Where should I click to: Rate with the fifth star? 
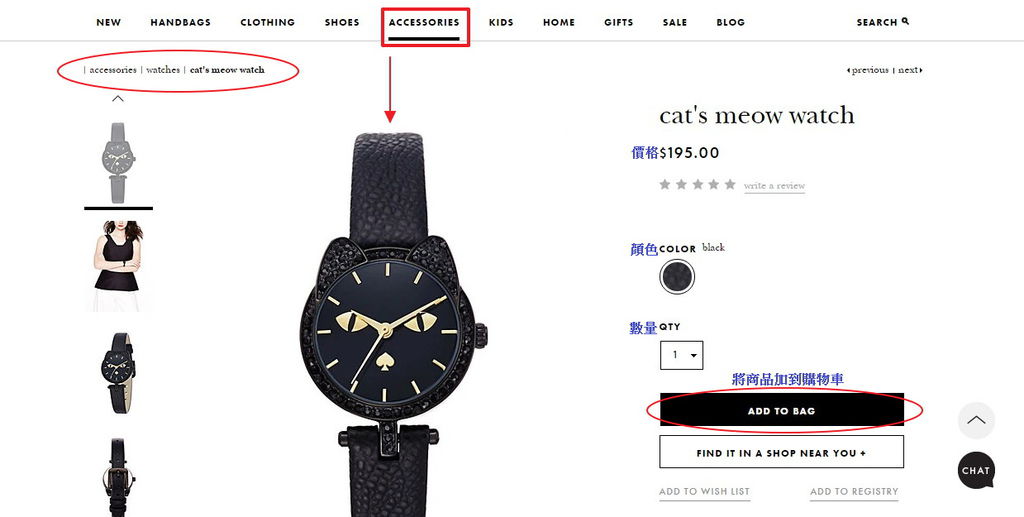[730, 184]
